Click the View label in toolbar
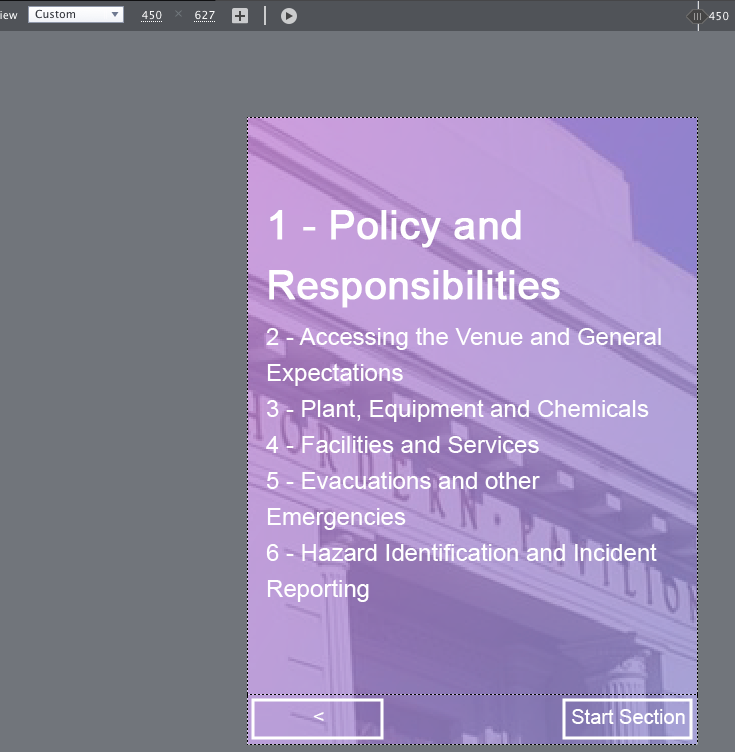The width and height of the screenshot is (735, 752). click(9, 15)
